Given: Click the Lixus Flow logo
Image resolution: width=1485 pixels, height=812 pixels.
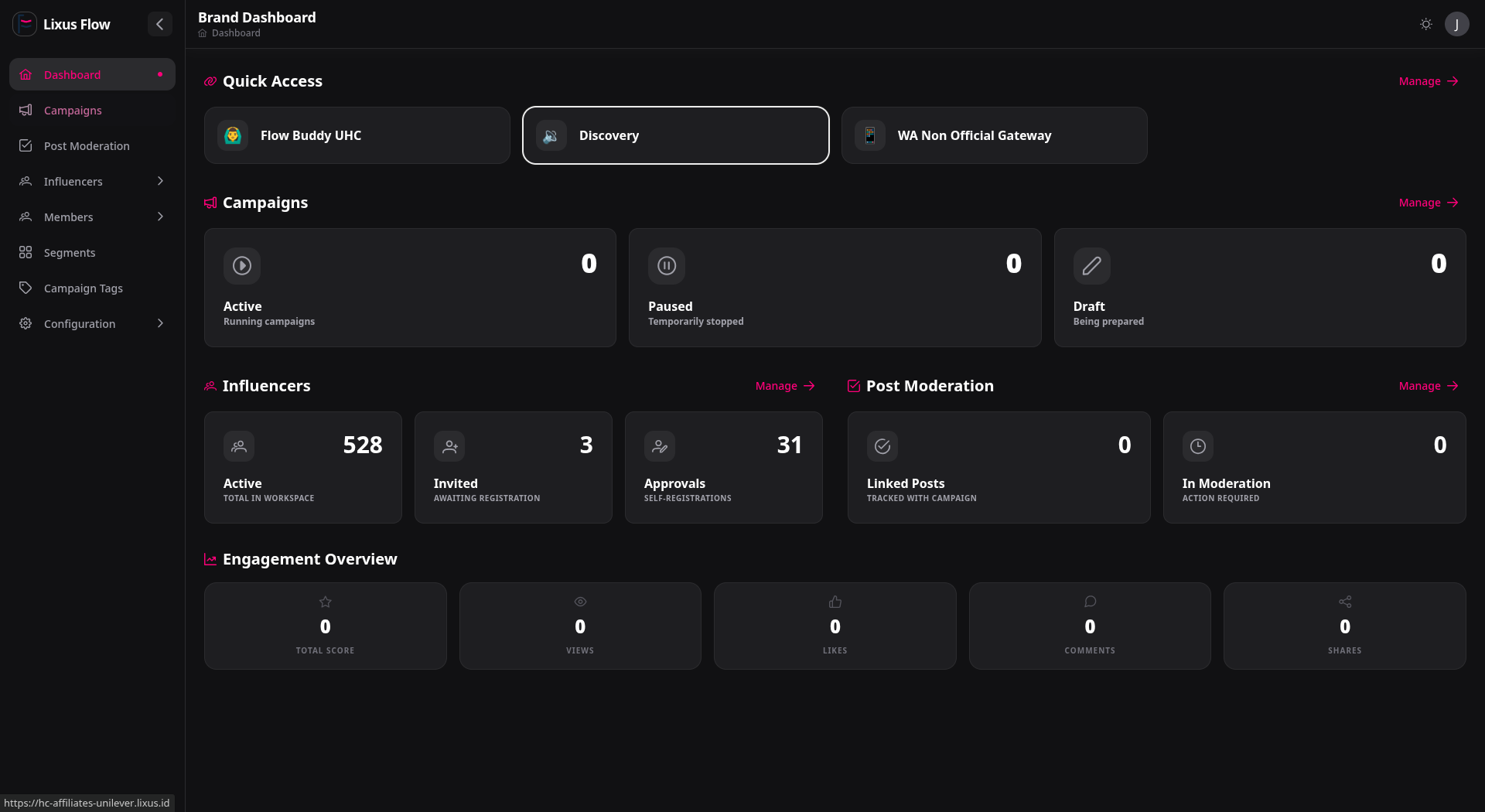Looking at the screenshot, I should pos(25,24).
